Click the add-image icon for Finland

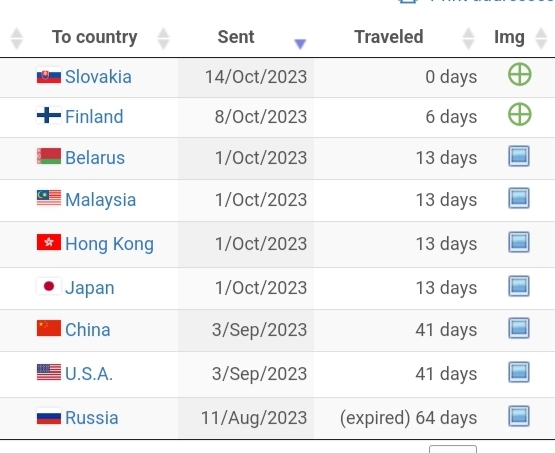point(520,114)
